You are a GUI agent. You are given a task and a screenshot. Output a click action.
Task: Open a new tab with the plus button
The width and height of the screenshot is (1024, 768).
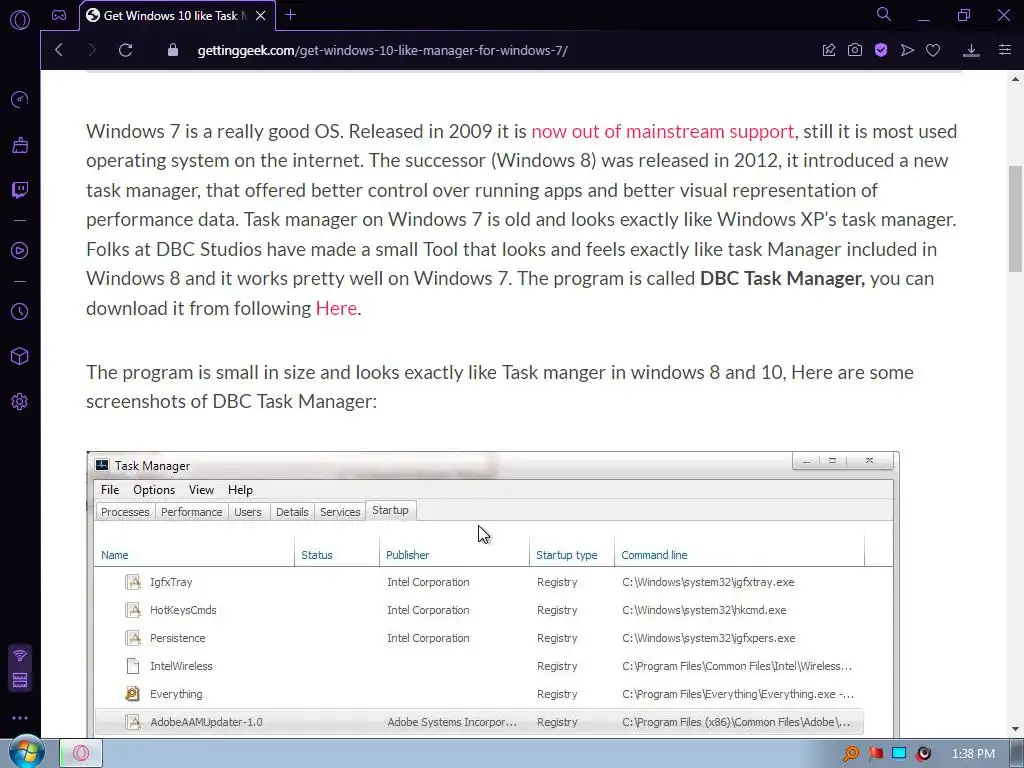pos(291,15)
